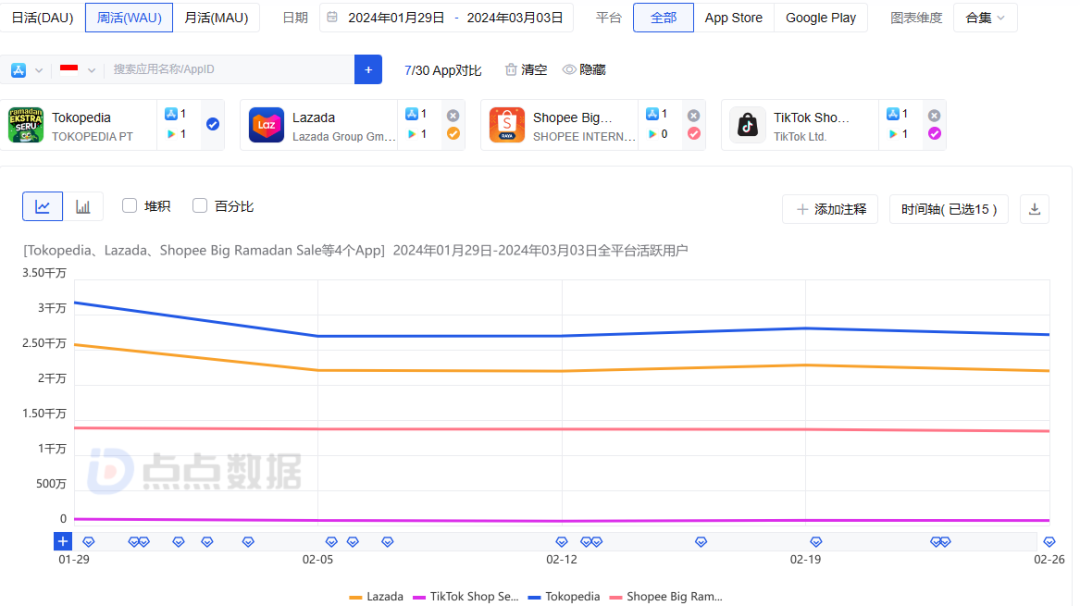The image size is (1080, 606).
Task: Switch to 日活(DAU) tab
Action: pyautogui.click(x=43, y=18)
